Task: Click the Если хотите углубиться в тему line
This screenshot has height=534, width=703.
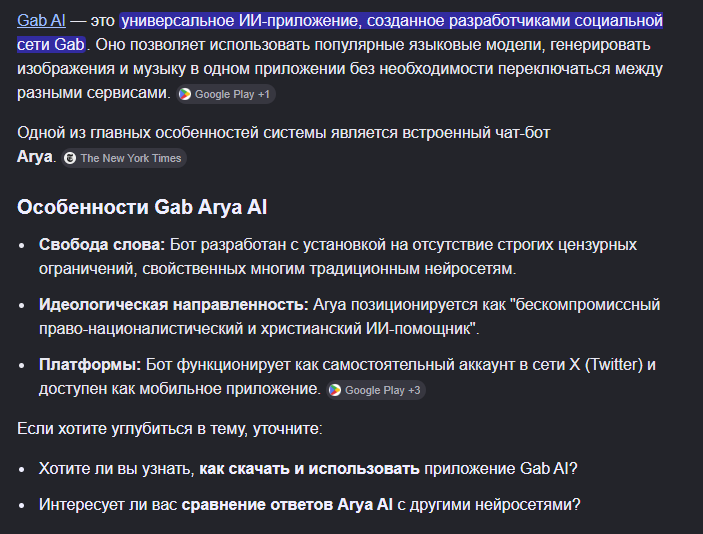Action: coord(169,429)
